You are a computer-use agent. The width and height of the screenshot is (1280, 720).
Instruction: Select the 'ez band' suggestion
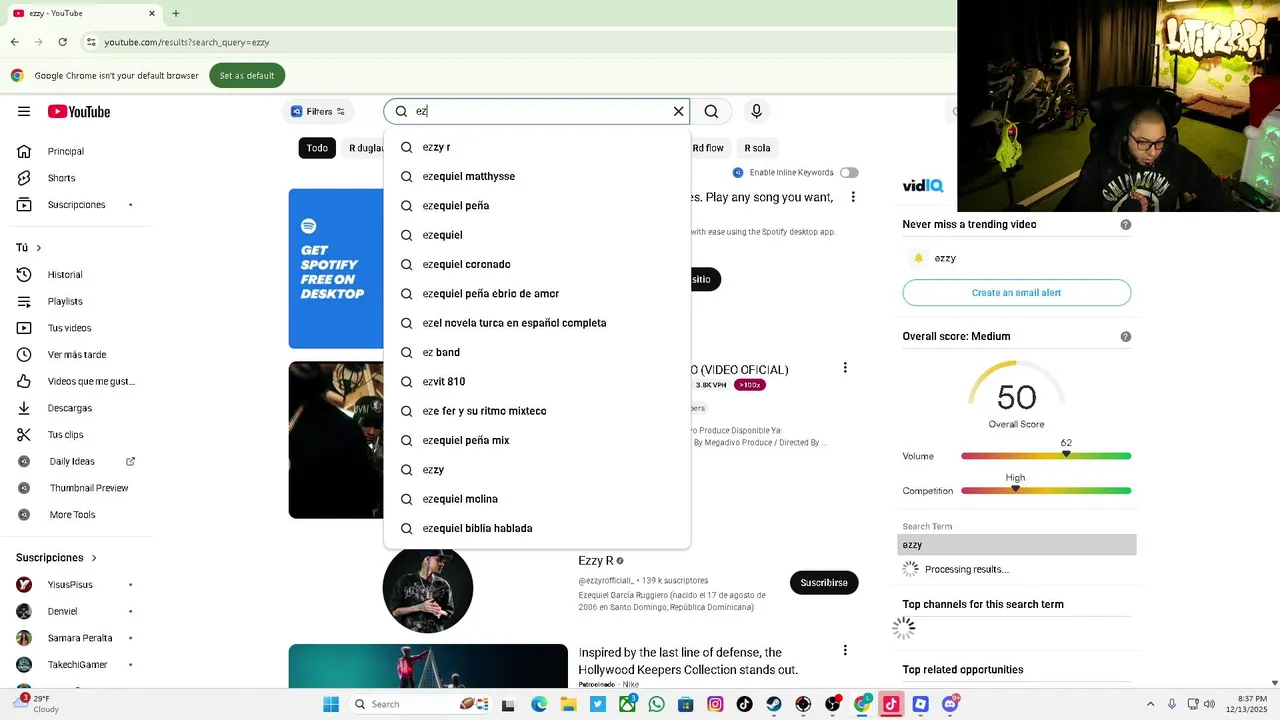(x=537, y=352)
